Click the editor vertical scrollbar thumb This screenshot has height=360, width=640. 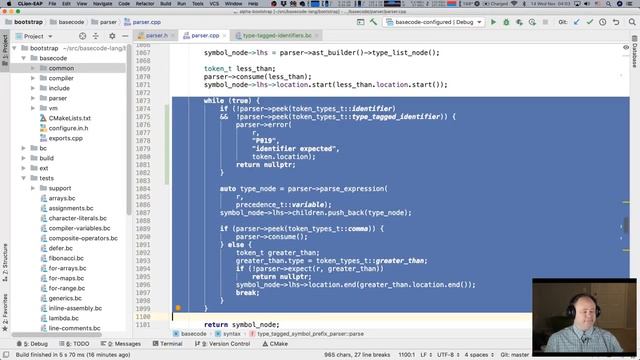click(626, 224)
